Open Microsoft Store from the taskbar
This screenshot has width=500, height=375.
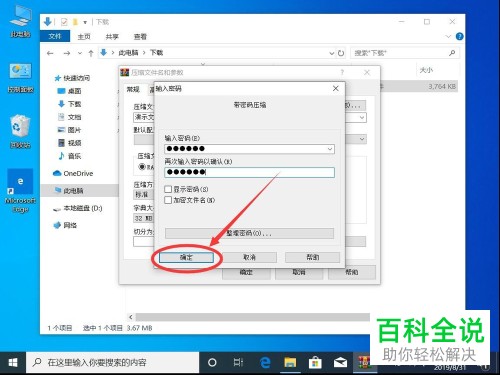coord(315,363)
